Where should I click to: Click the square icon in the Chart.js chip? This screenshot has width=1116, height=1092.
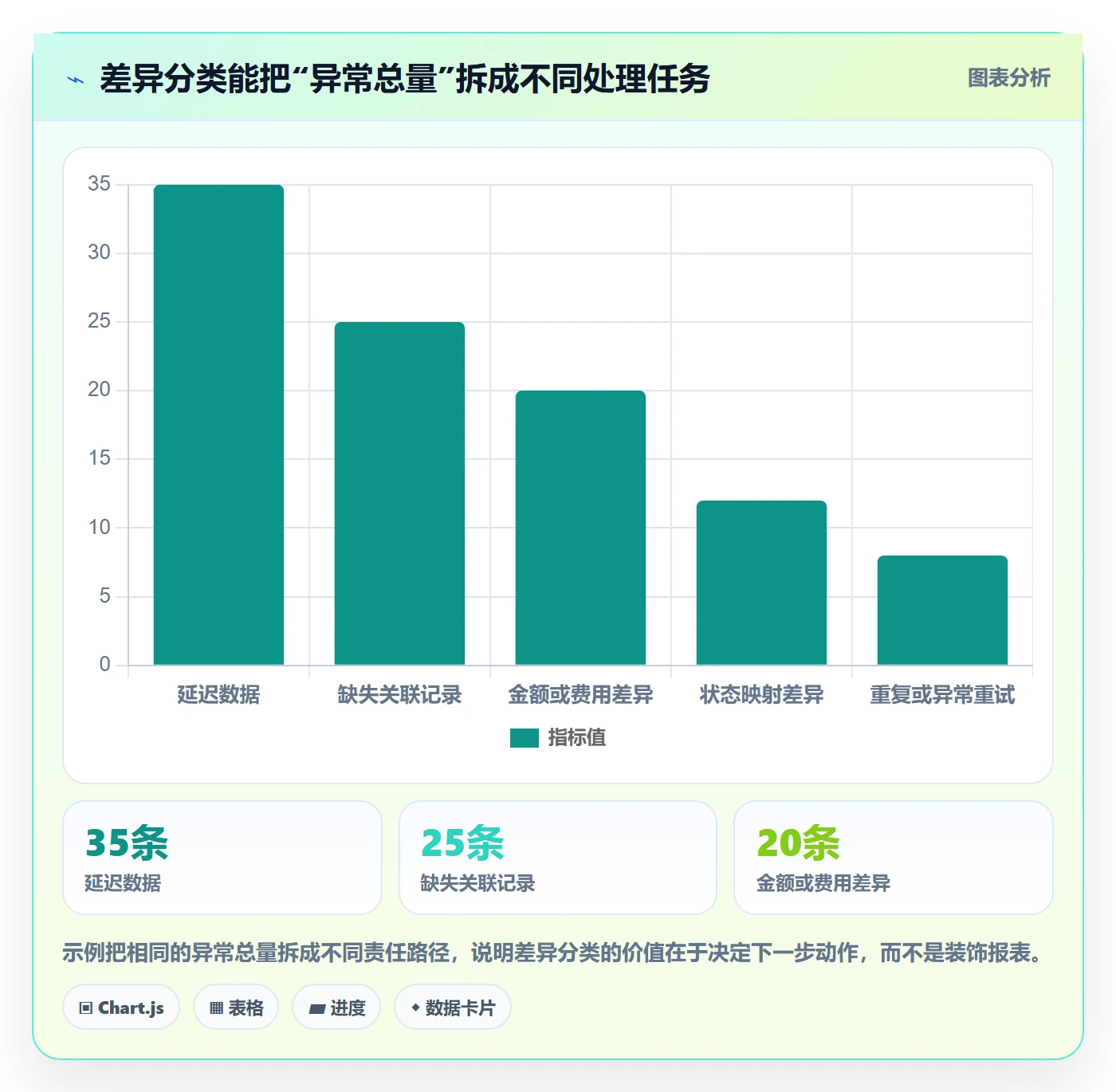[x=86, y=1008]
